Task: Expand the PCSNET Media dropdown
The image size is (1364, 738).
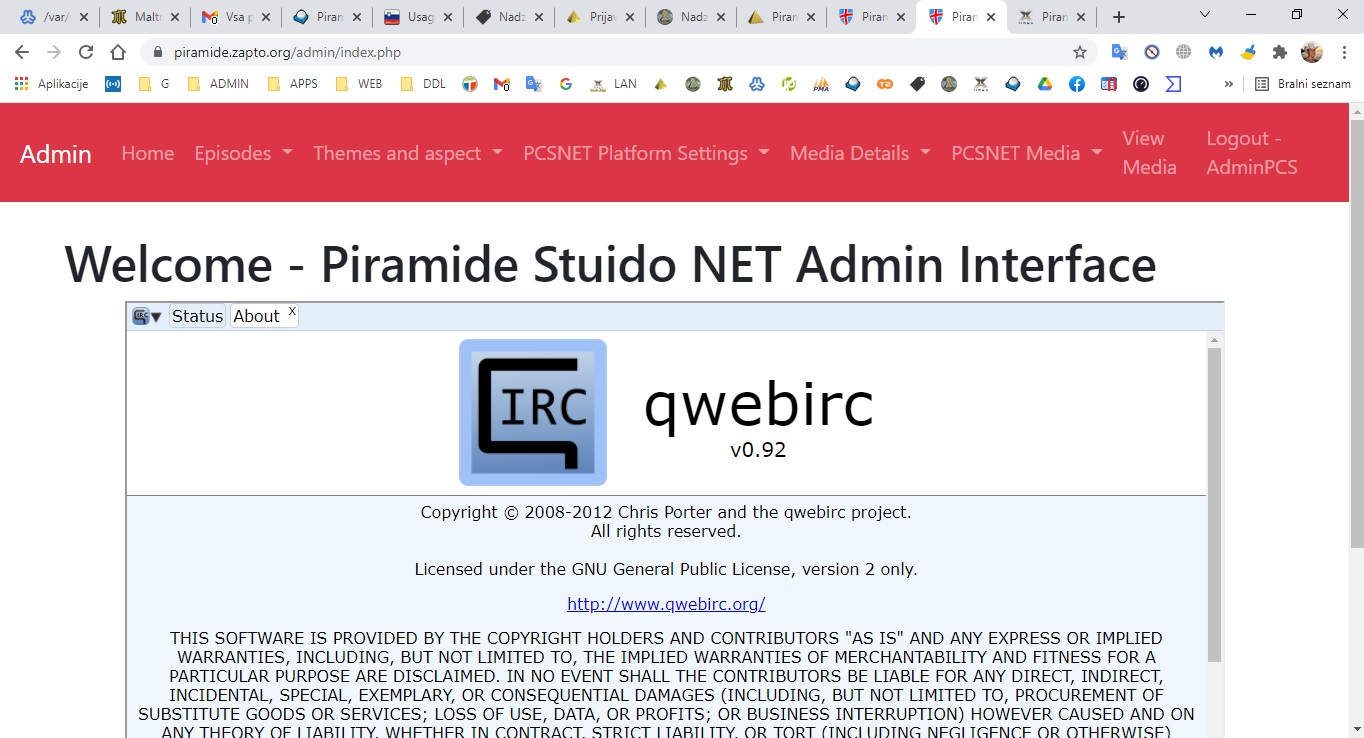Action: (x=1026, y=153)
